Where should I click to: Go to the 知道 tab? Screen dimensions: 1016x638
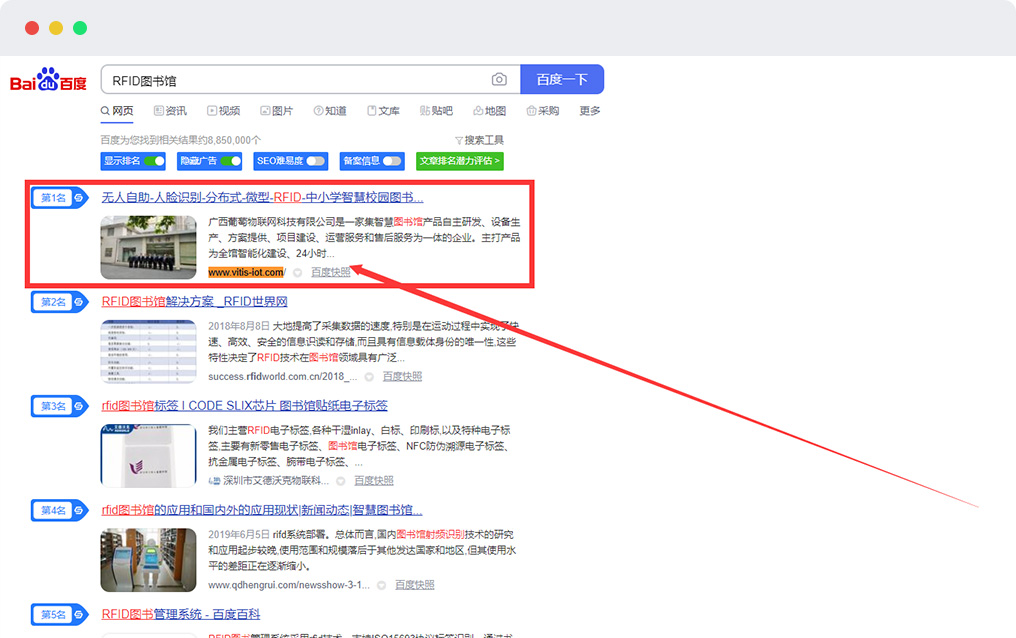coord(330,111)
